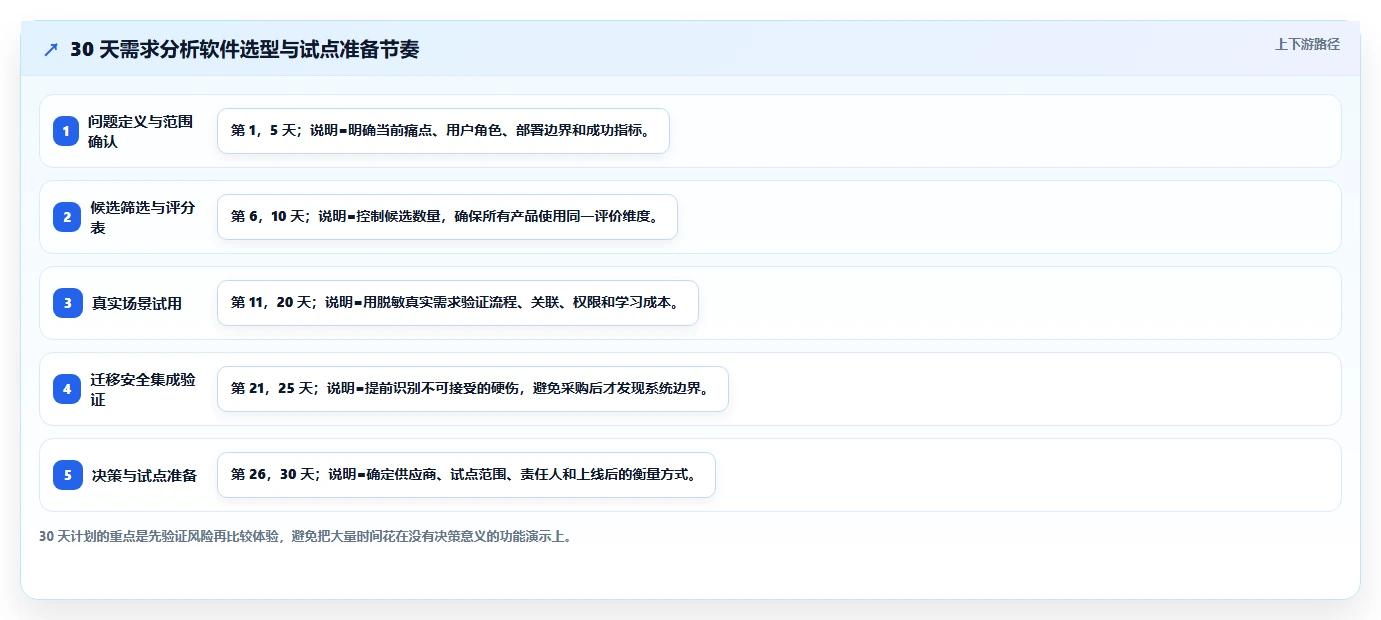The height and width of the screenshot is (620, 1381).
Task: Select the step 4 number badge
Action: (x=67, y=389)
